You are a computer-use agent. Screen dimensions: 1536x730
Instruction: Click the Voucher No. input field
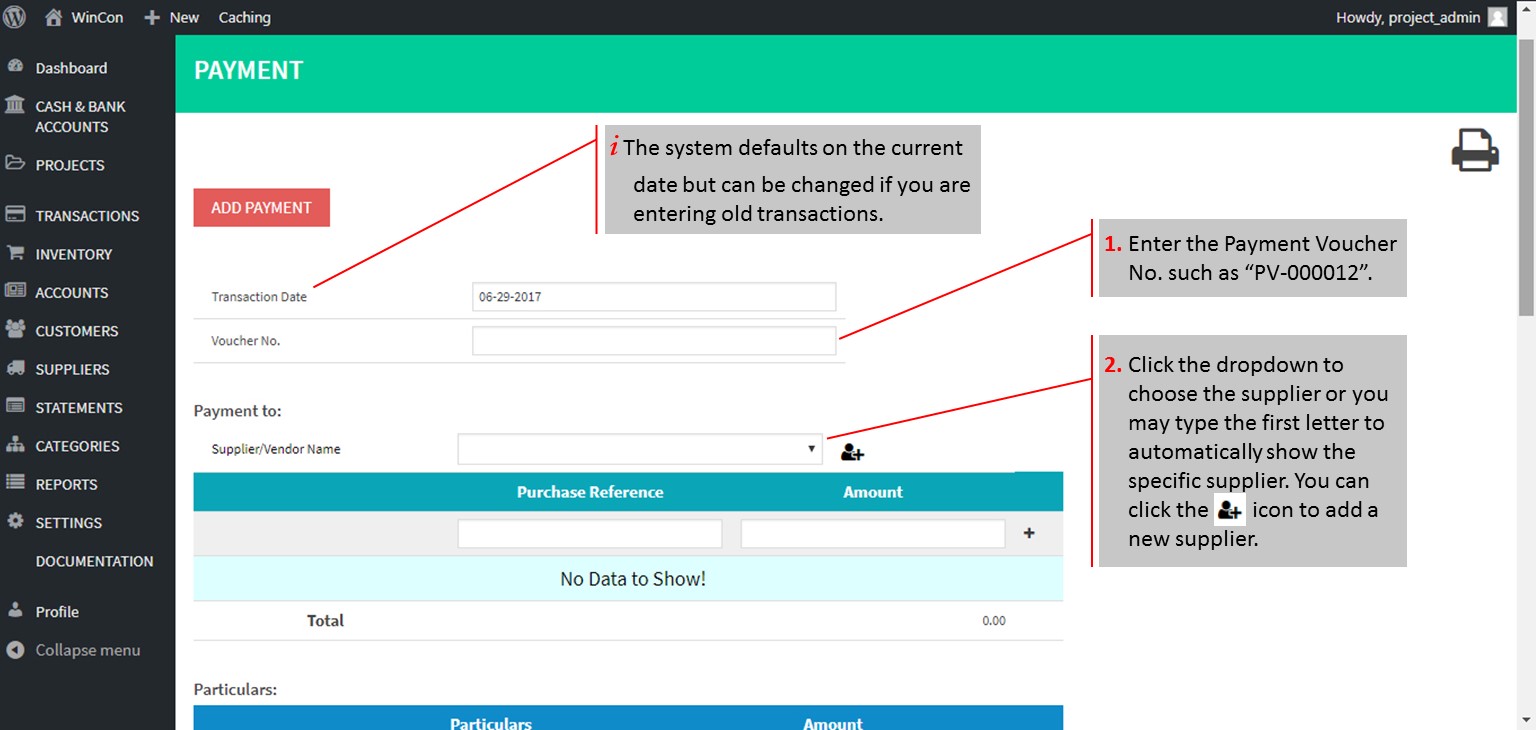point(654,341)
